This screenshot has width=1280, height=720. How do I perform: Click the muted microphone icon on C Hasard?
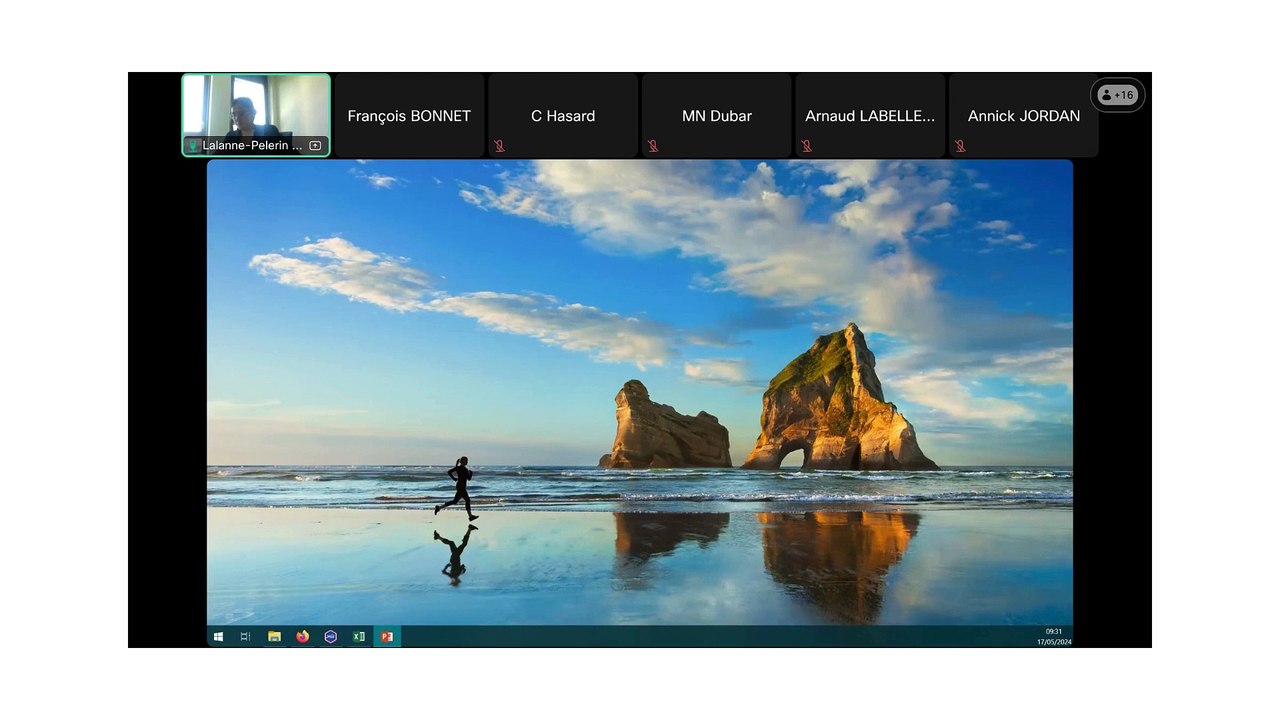point(499,146)
